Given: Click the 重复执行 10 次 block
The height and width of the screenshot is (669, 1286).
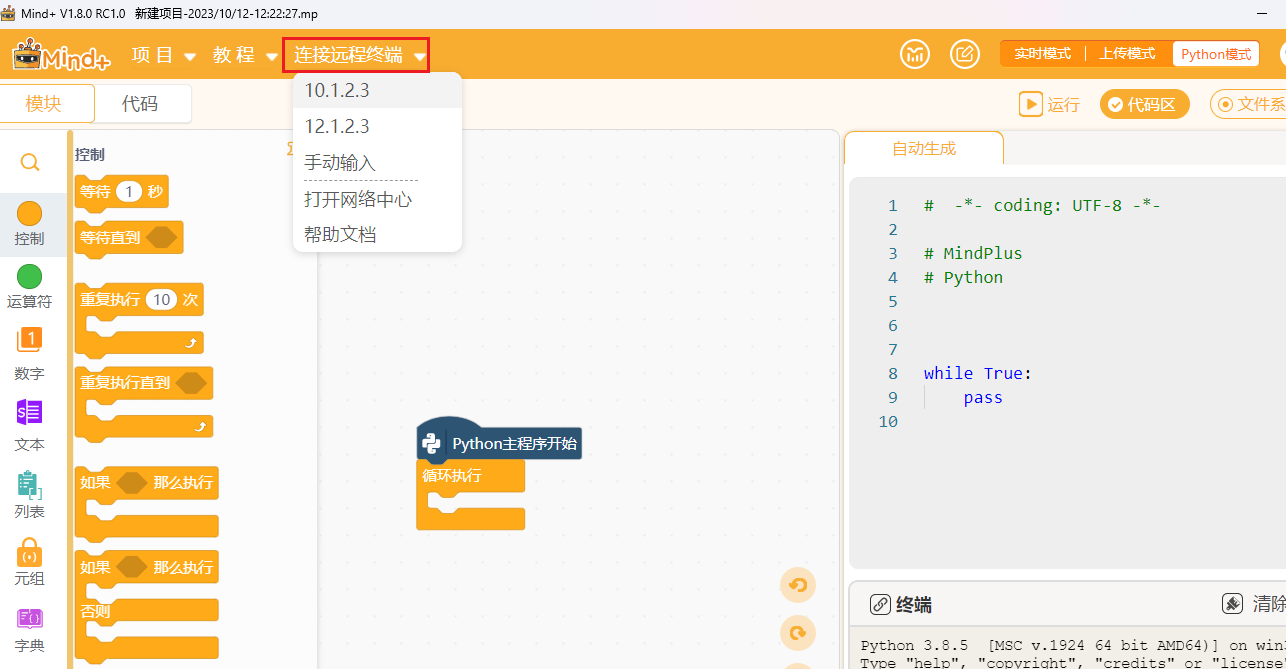Looking at the screenshot, I should point(139,319).
